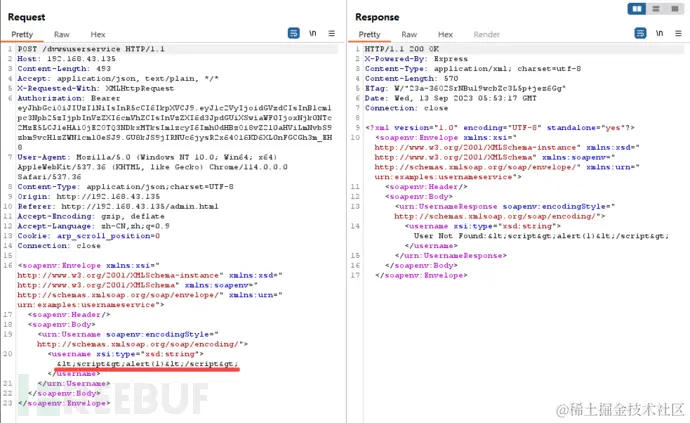Click the Authorization: Bearer header

point(68,98)
